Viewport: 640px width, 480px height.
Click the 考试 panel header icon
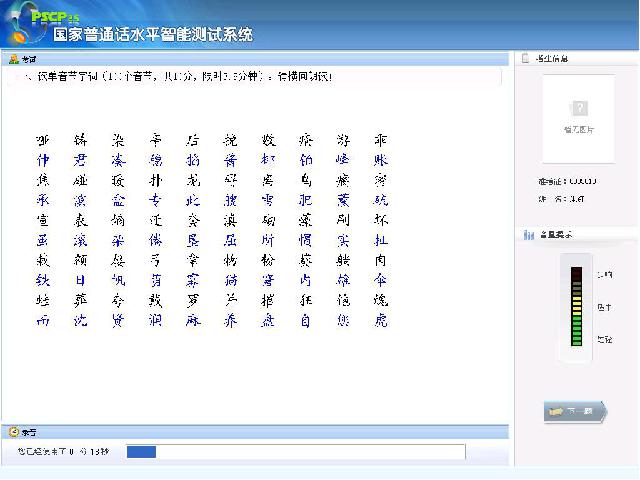[13, 59]
